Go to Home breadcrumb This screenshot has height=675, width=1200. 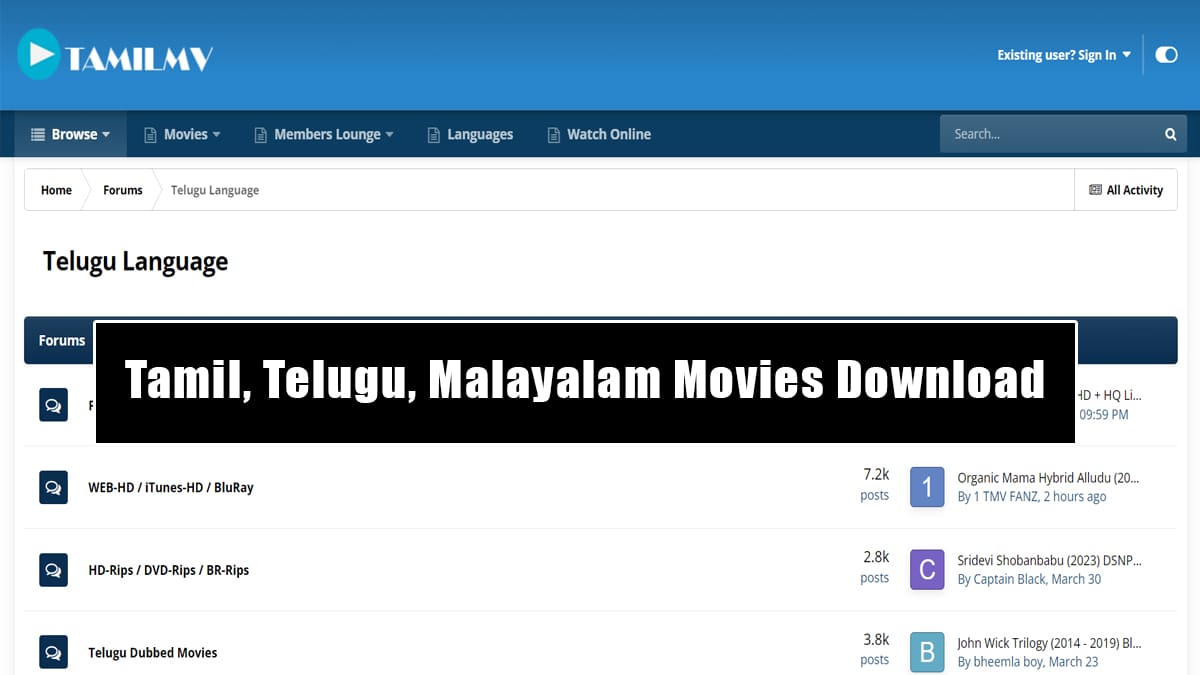[56, 190]
